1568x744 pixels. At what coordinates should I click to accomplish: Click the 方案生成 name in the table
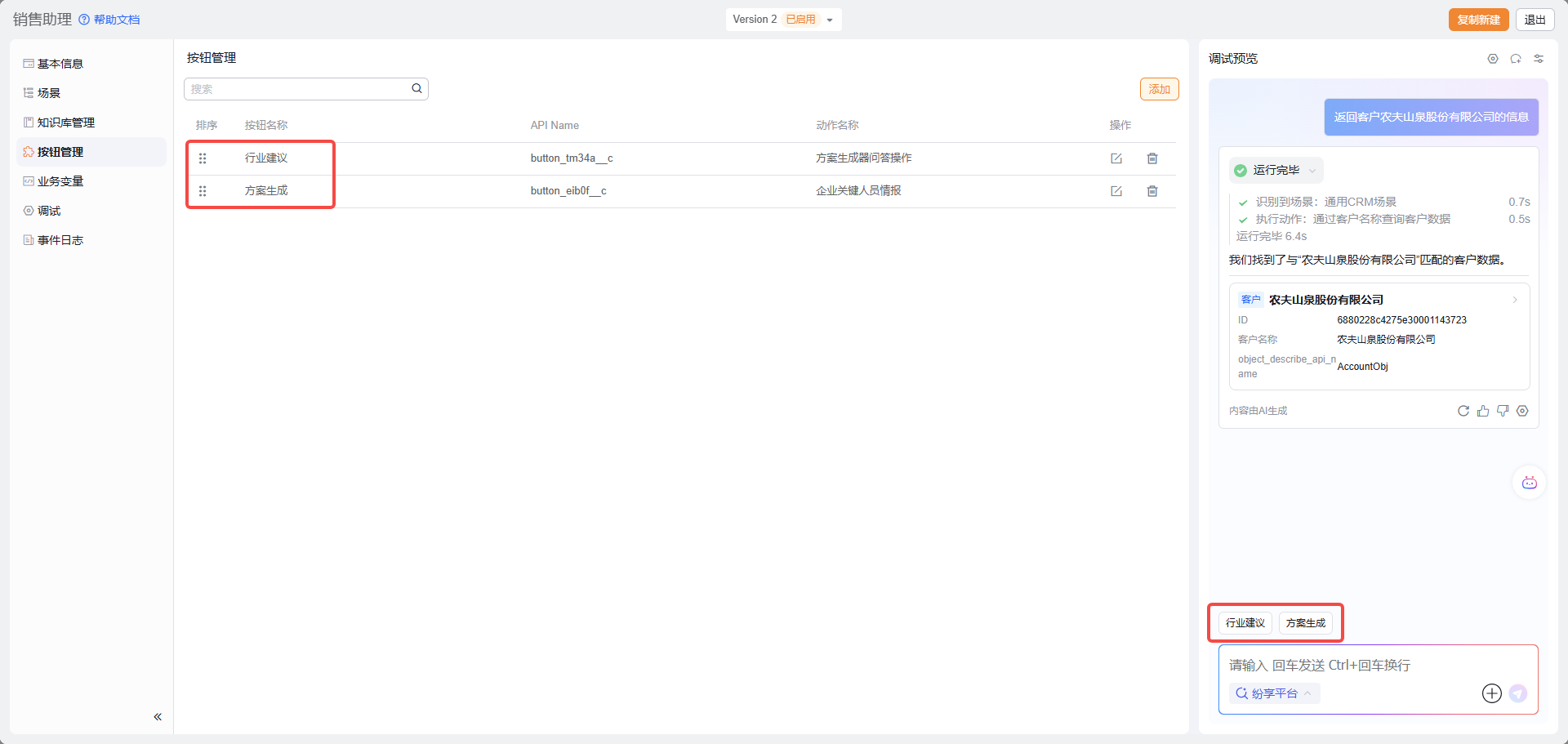[266, 191]
